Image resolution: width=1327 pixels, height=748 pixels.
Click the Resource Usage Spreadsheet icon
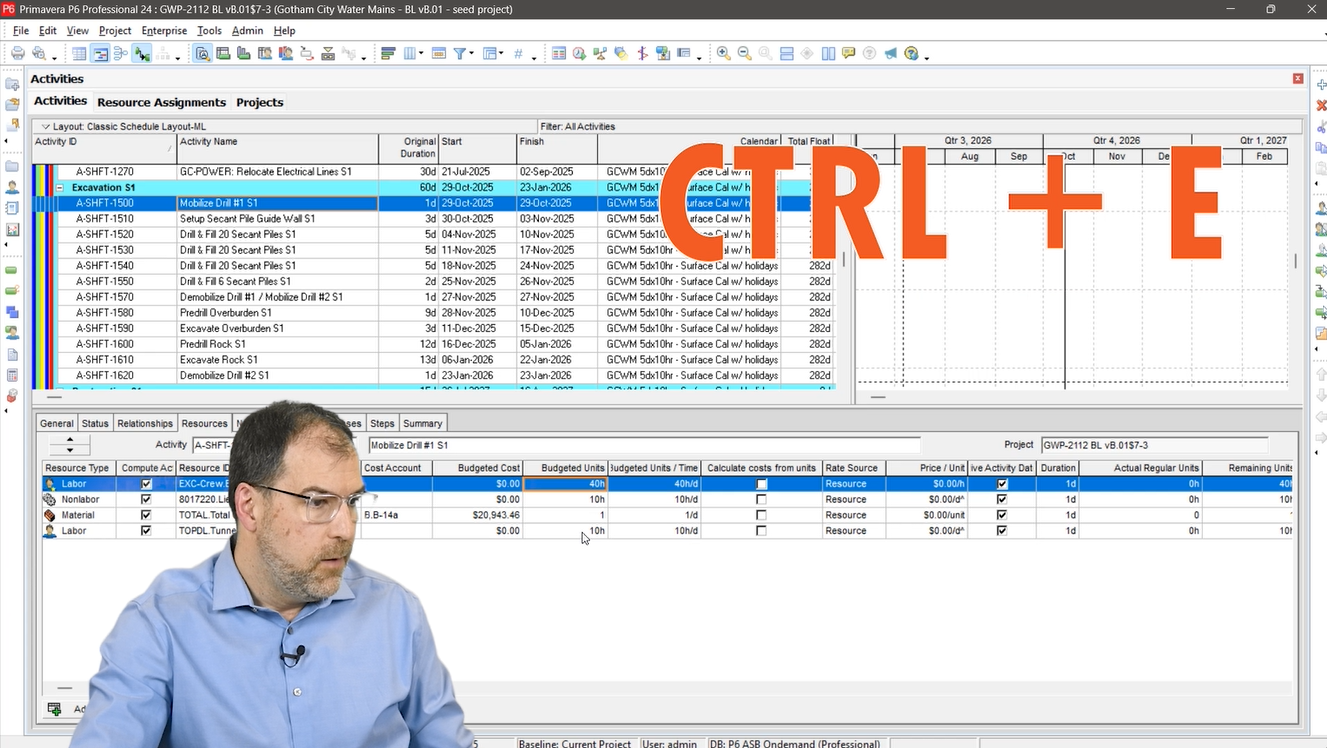(265, 54)
